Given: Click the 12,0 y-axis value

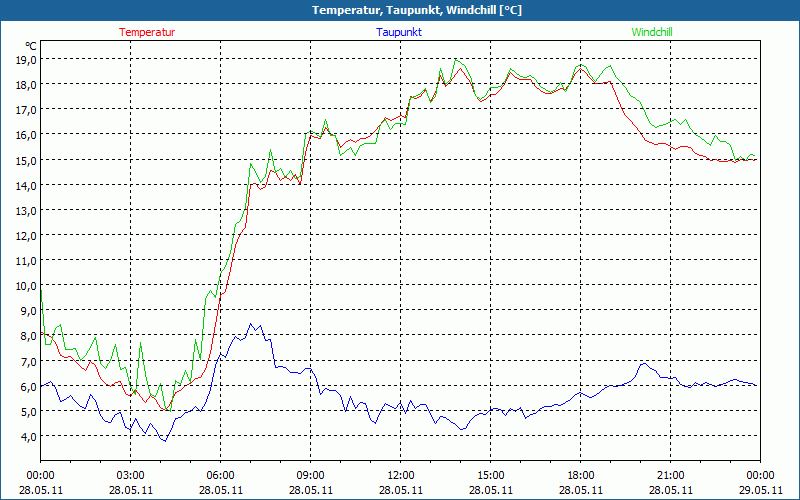Looking at the screenshot, I should (27, 236).
